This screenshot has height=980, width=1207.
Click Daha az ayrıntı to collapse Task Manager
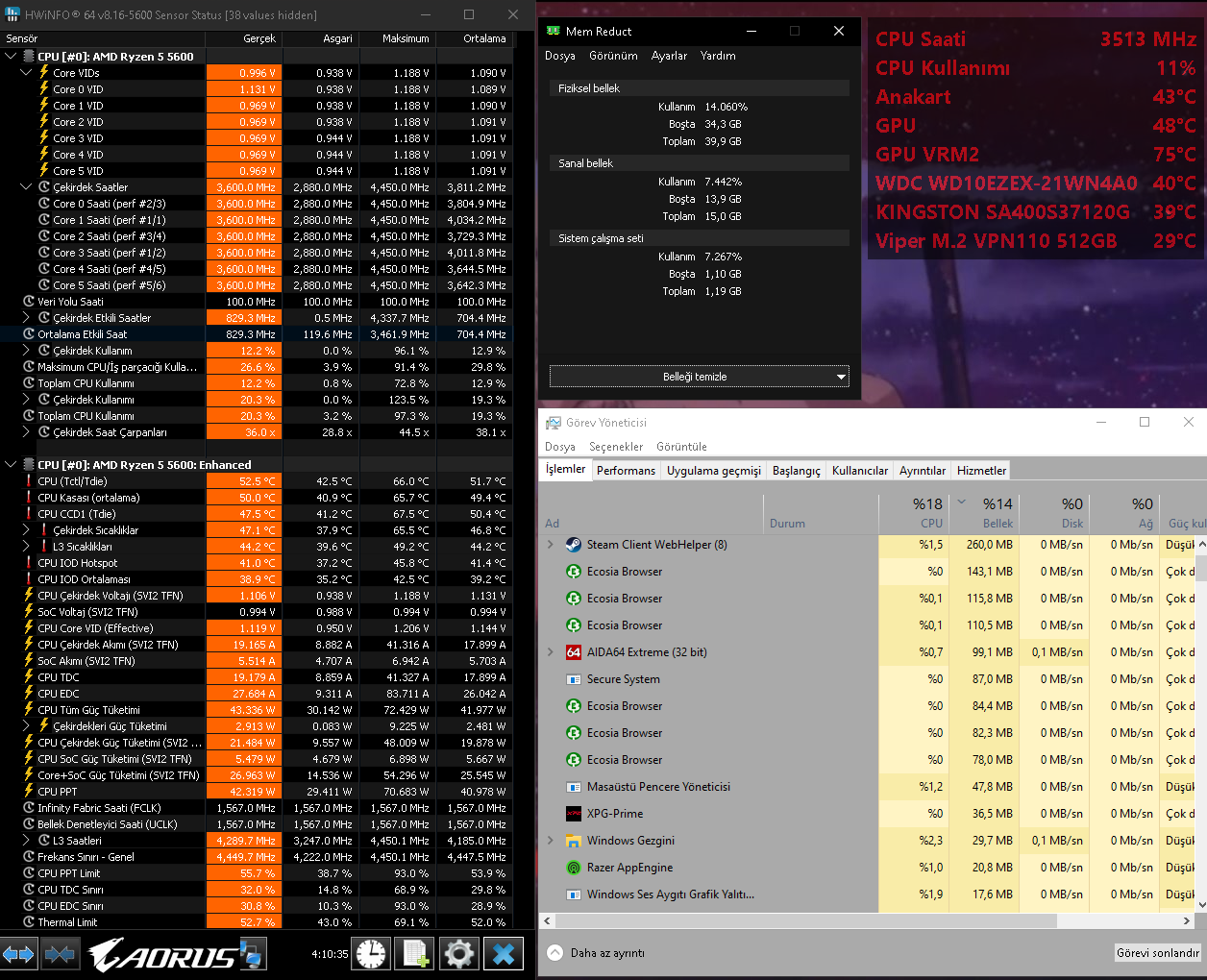pos(596,953)
